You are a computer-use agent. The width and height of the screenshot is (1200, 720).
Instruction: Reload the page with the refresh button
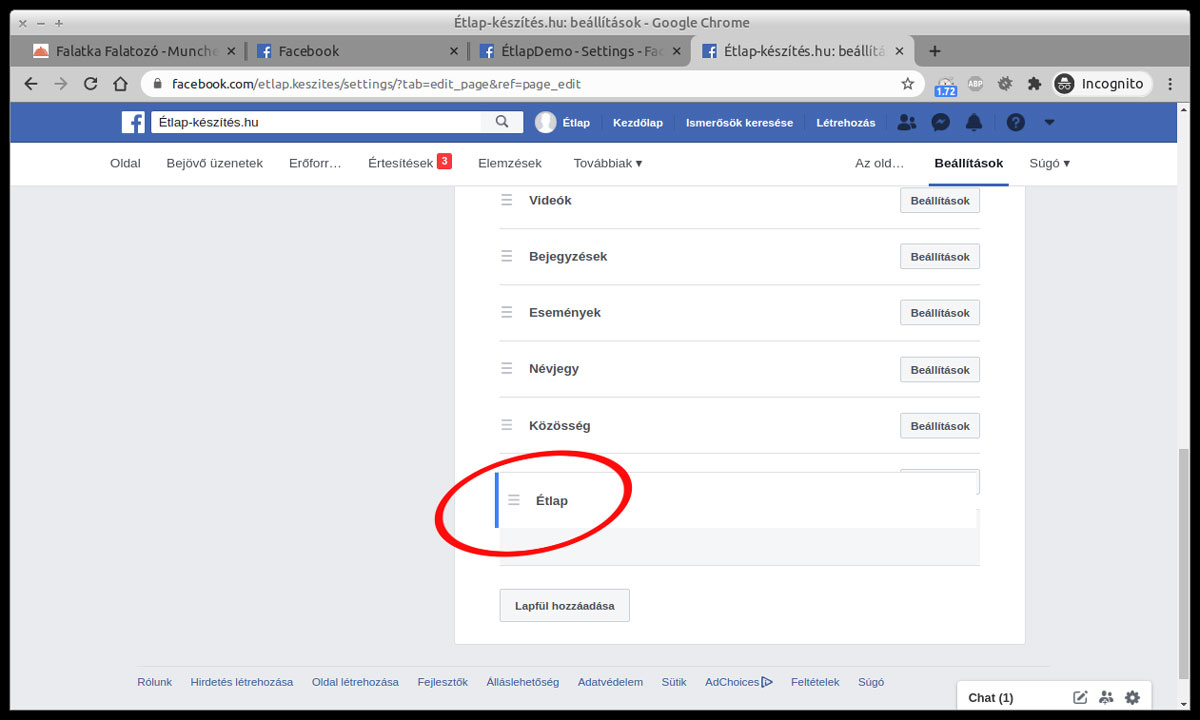91,84
